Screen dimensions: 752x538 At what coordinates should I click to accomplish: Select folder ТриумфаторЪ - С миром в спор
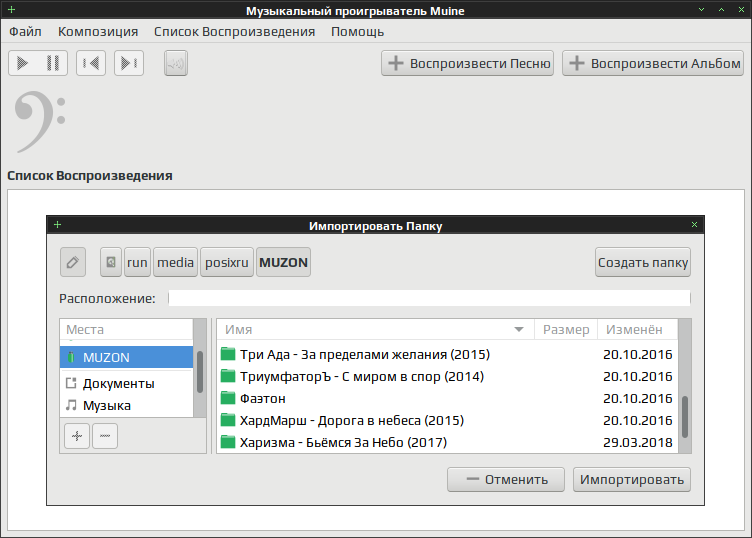coord(447,376)
